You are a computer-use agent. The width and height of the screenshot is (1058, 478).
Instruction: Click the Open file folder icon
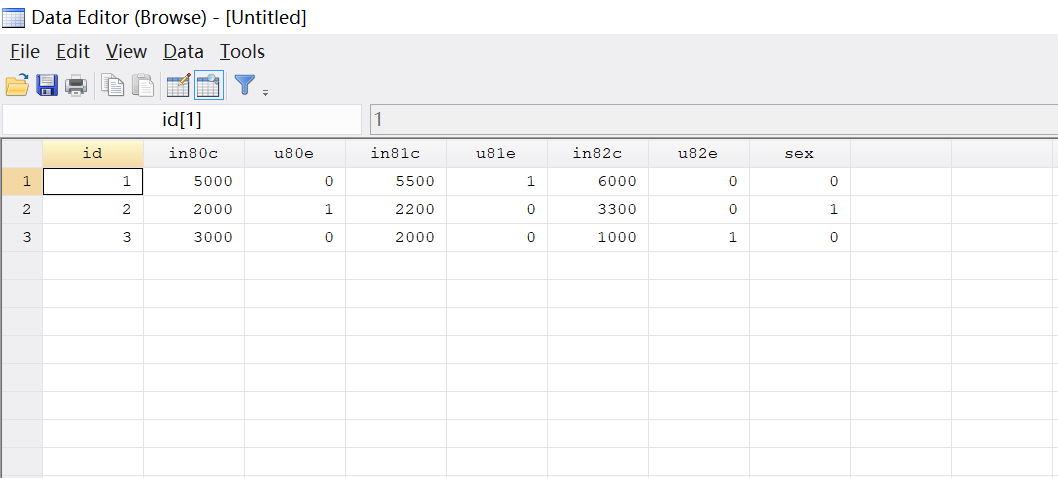point(17,86)
